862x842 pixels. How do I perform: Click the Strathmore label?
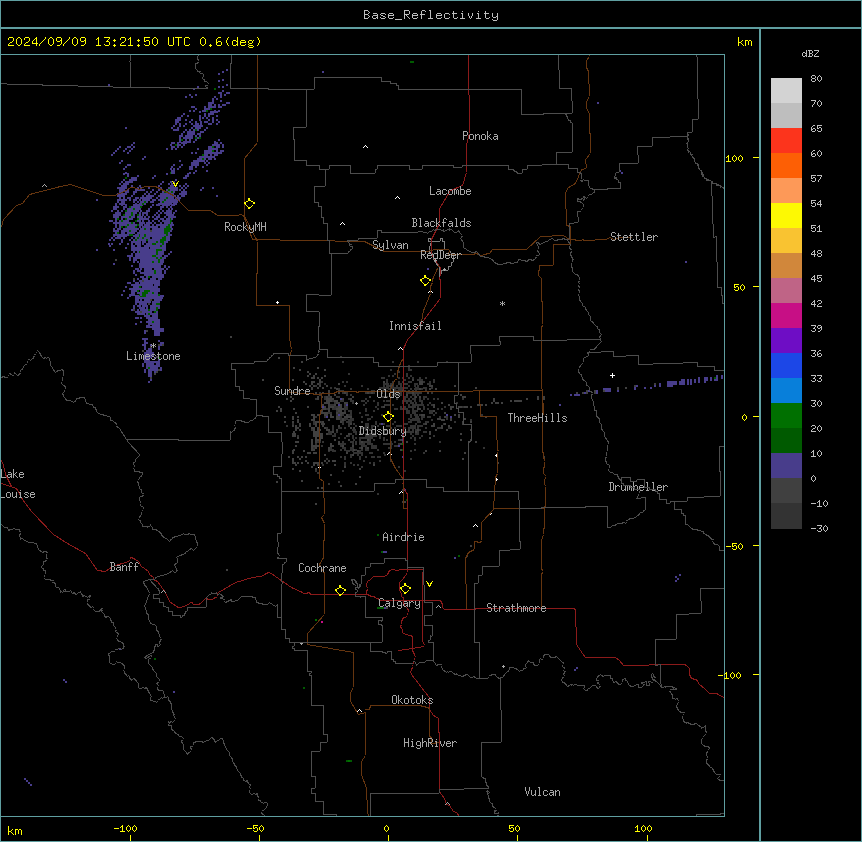(516, 608)
